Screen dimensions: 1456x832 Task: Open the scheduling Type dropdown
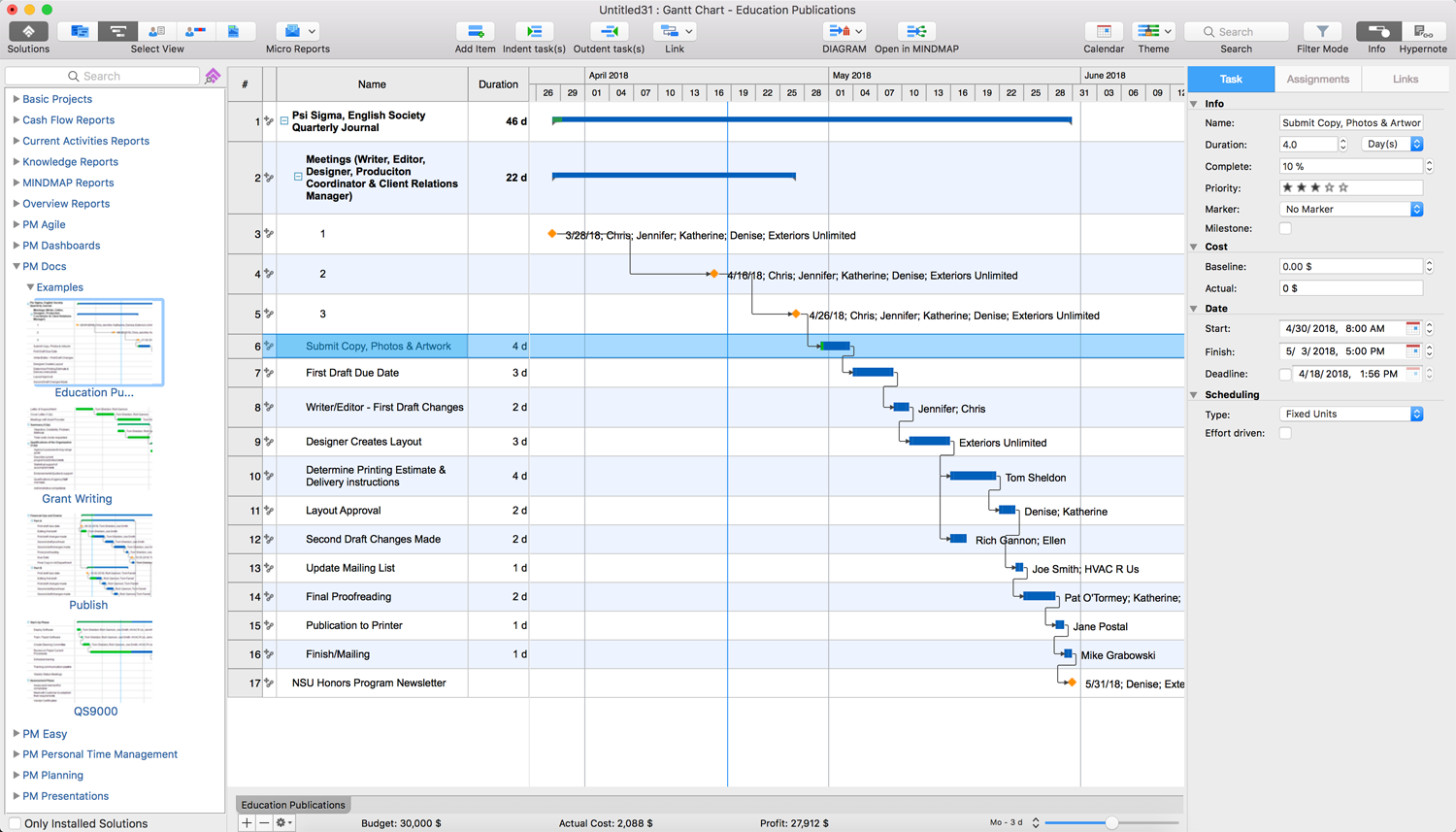[1351, 415]
